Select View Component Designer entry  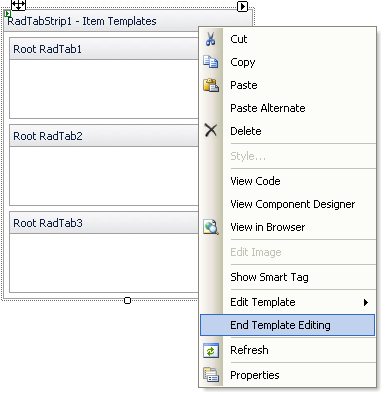coord(287,204)
